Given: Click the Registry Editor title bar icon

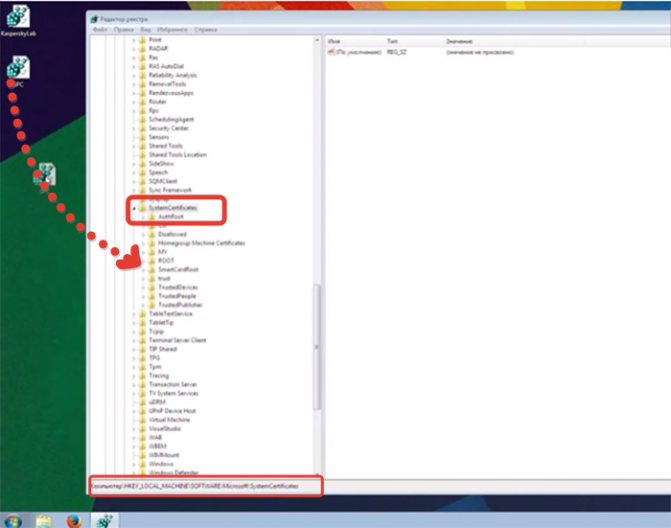Looking at the screenshot, I should pyautogui.click(x=95, y=19).
